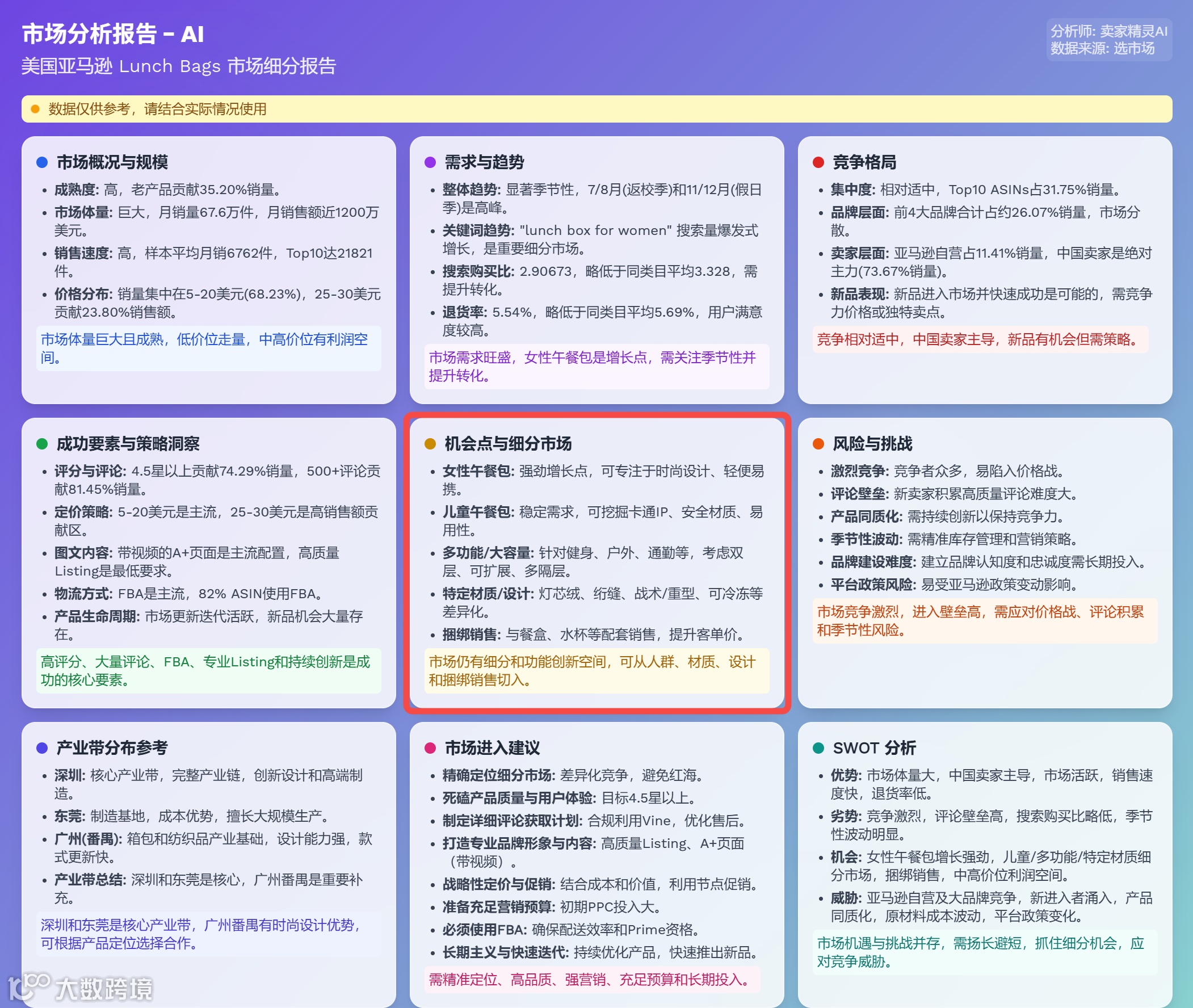The height and width of the screenshot is (1008, 1193).
Task: Click indigo dot beside 产业带分布参考
Action: click(x=41, y=748)
